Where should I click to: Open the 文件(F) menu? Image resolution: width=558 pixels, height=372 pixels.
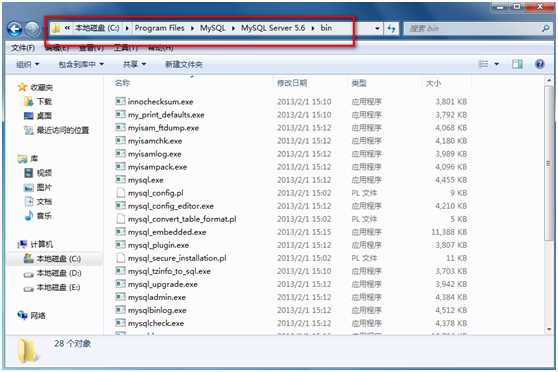(23, 48)
